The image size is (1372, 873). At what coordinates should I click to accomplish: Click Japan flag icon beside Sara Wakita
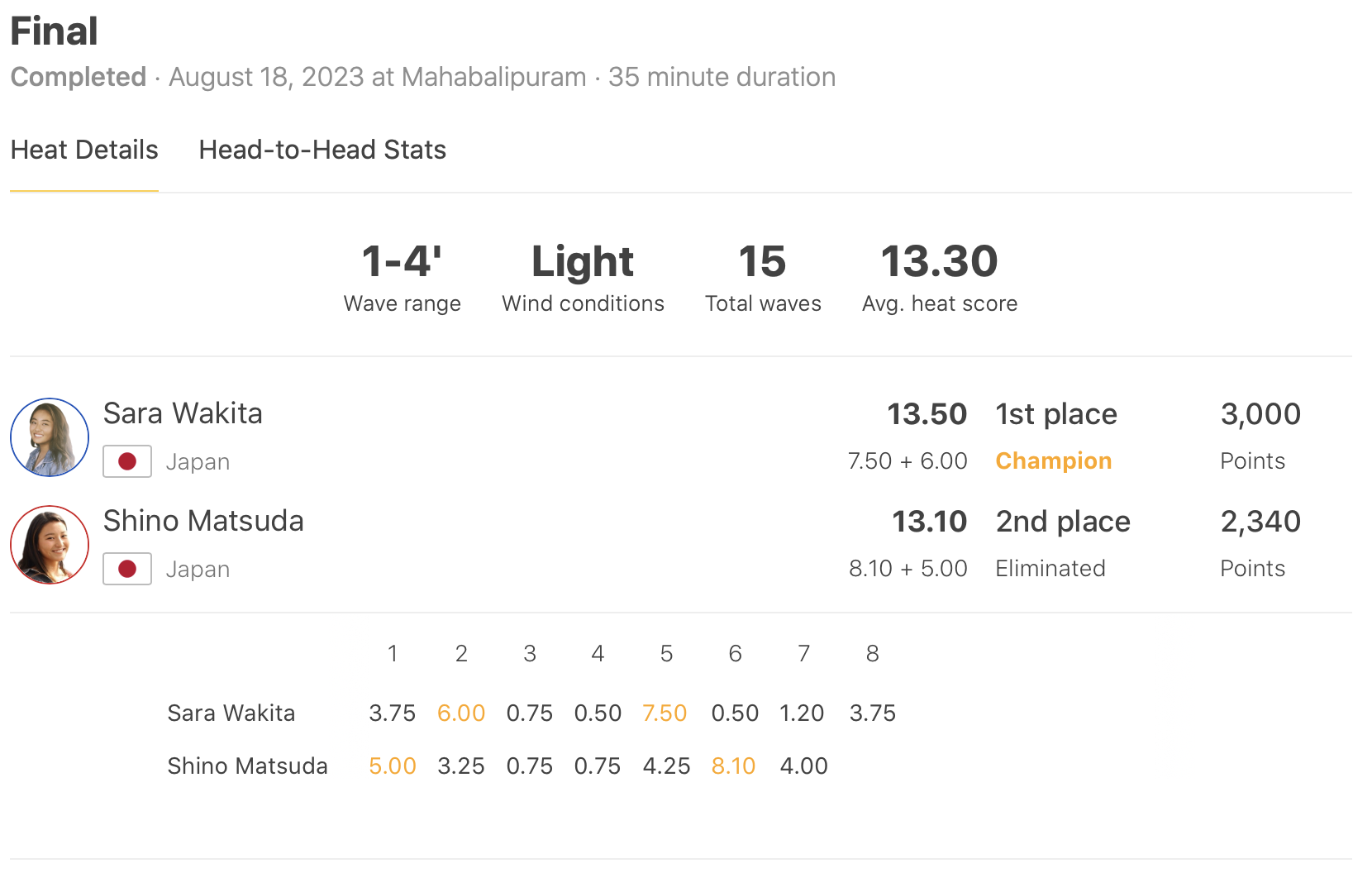pyautogui.click(x=127, y=461)
